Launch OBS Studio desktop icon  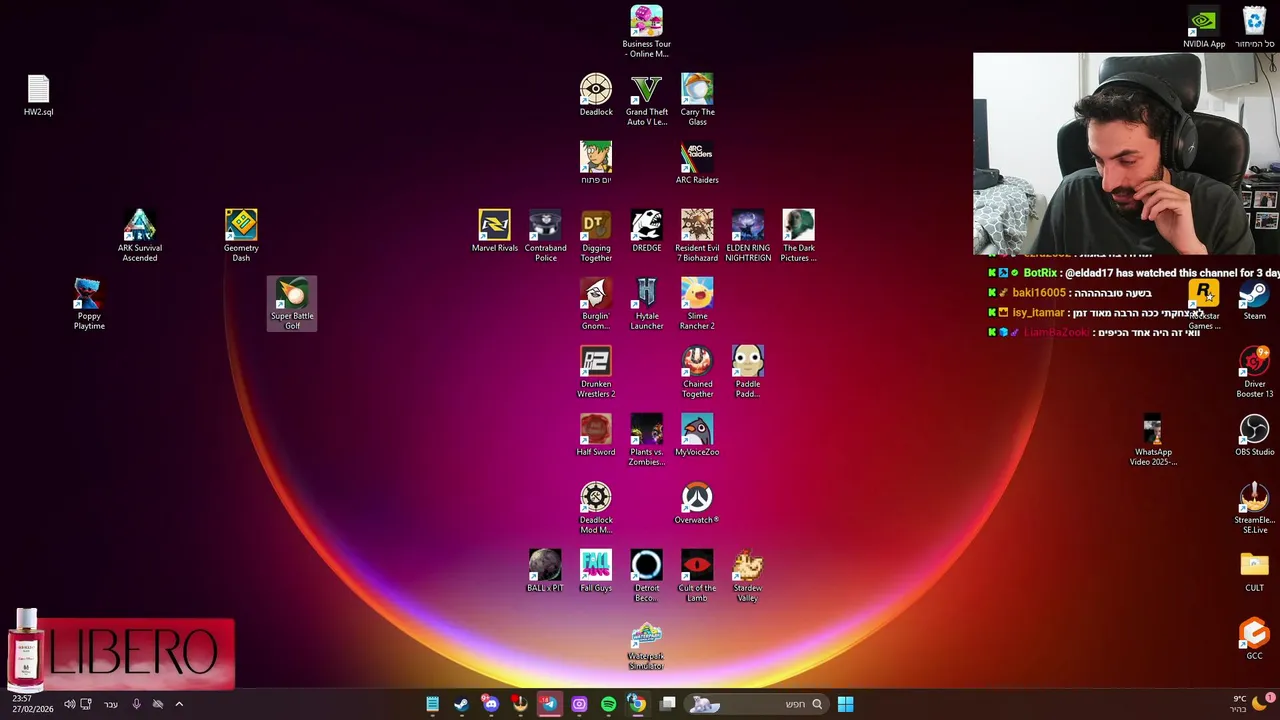coord(1254,435)
